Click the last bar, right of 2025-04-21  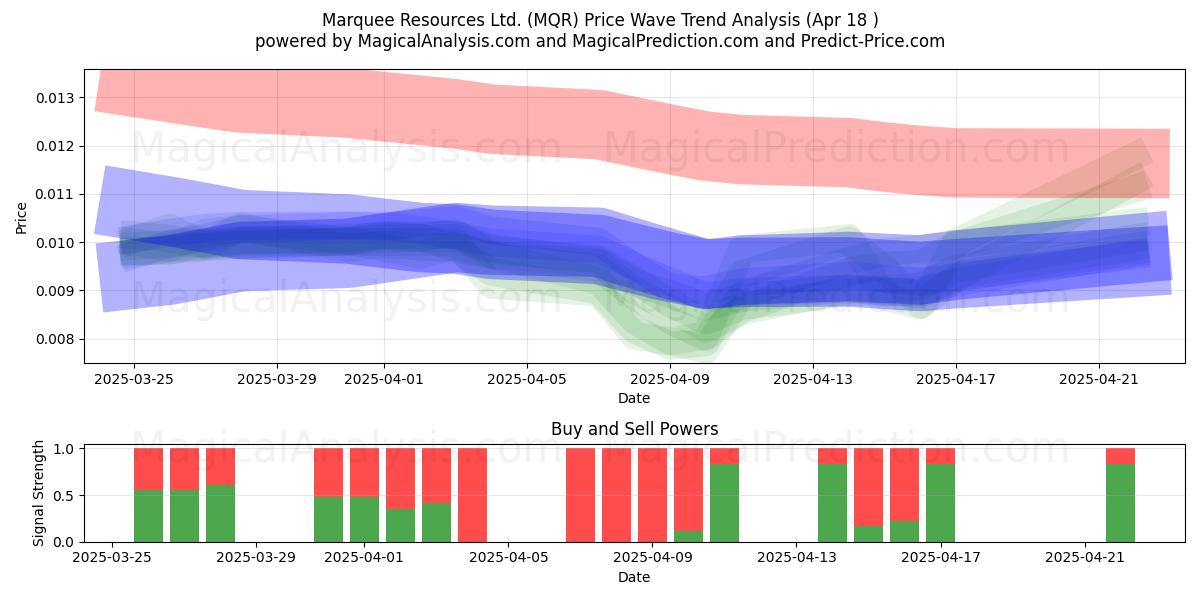coord(1120,495)
